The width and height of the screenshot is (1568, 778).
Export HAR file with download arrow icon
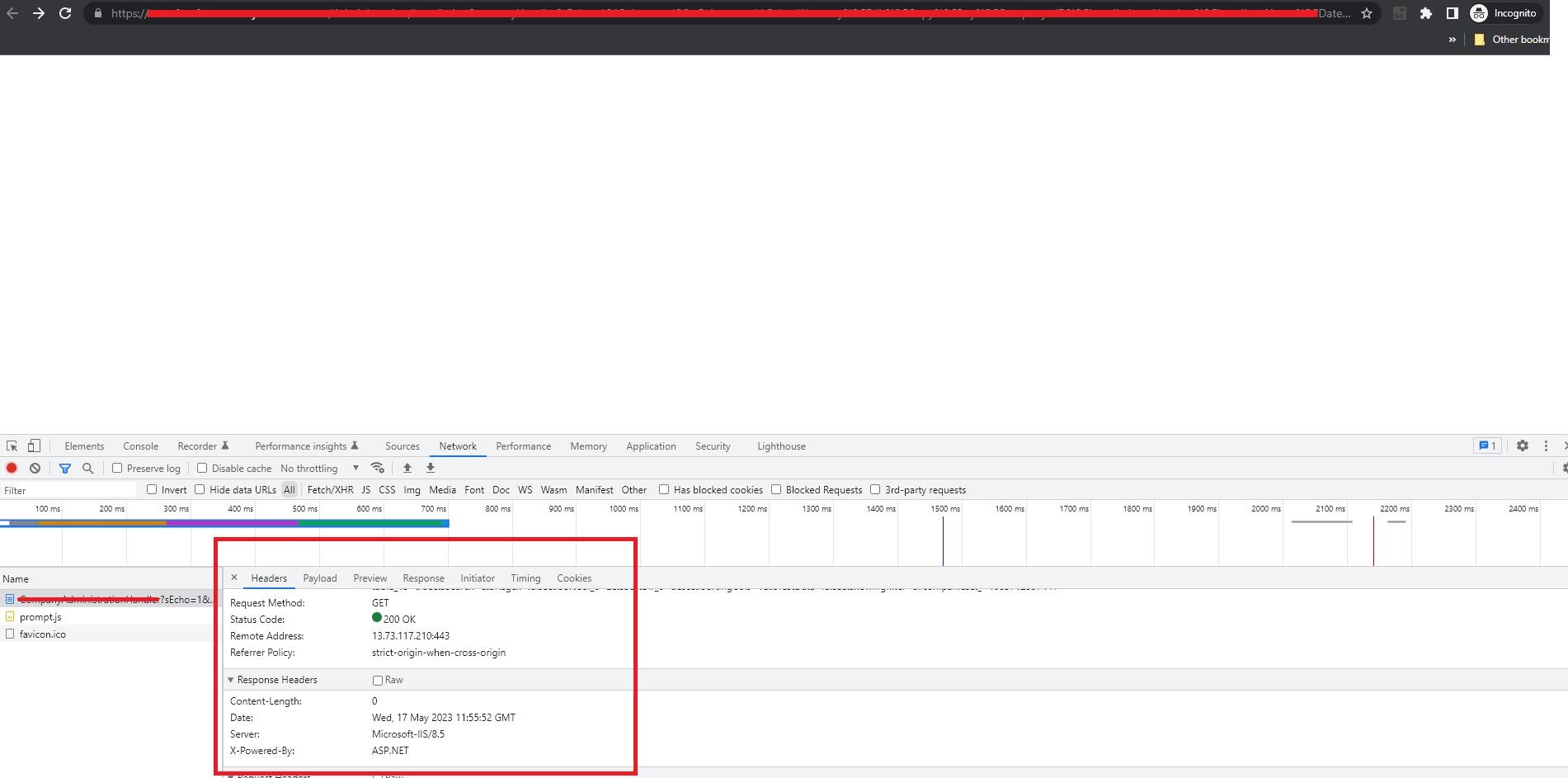click(x=430, y=468)
